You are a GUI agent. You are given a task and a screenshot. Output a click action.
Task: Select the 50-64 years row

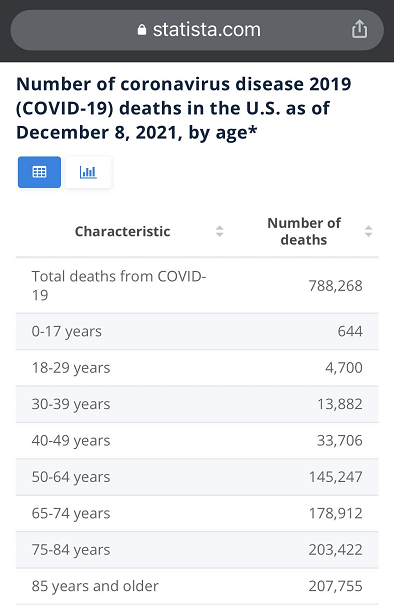tap(197, 477)
